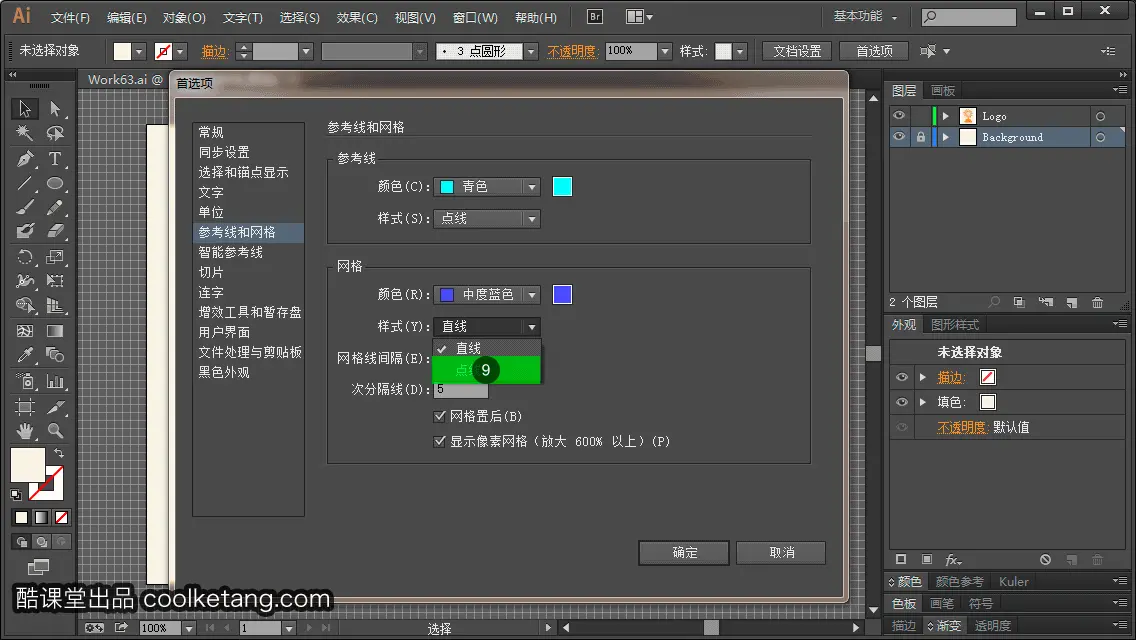Select the Artboard tool
1136x640 pixels.
tap(25, 407)
